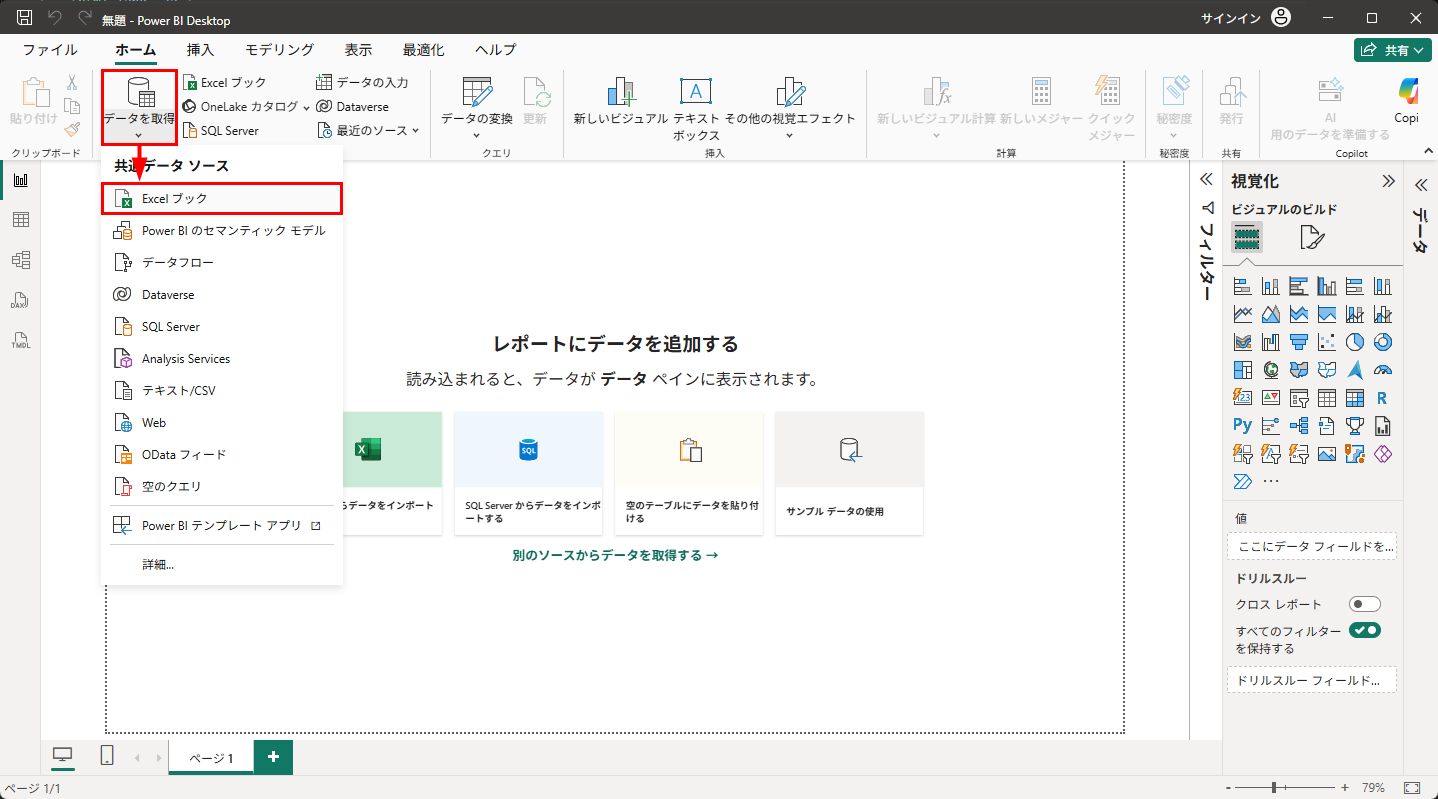Choose the gauge visual

point(1383,370)
